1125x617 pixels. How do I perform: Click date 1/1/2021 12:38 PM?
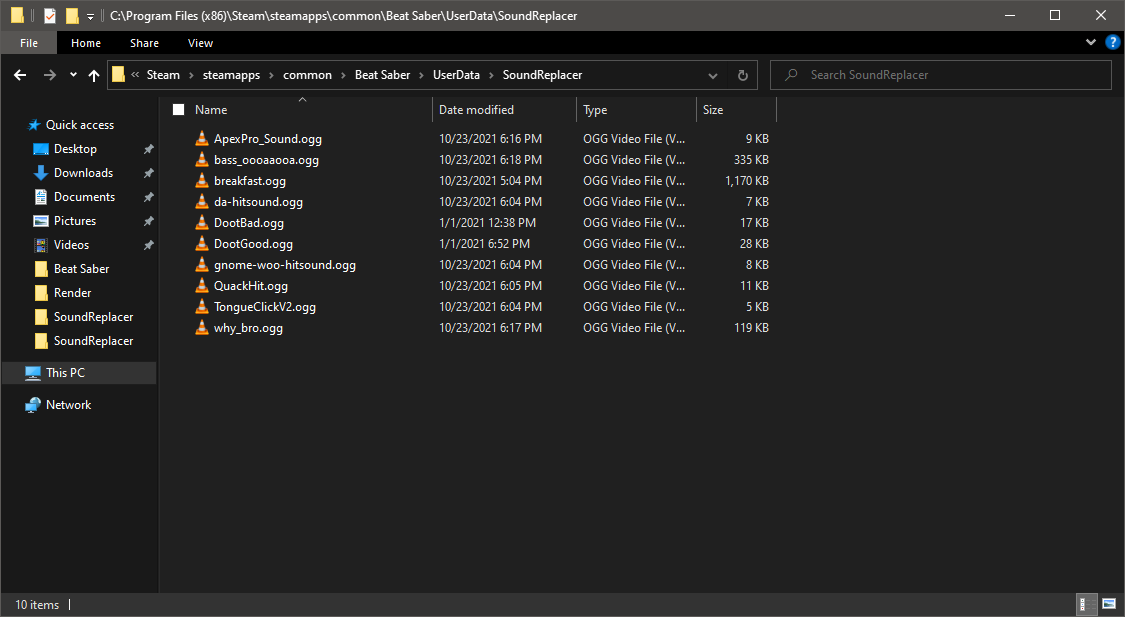pos(487,222)
